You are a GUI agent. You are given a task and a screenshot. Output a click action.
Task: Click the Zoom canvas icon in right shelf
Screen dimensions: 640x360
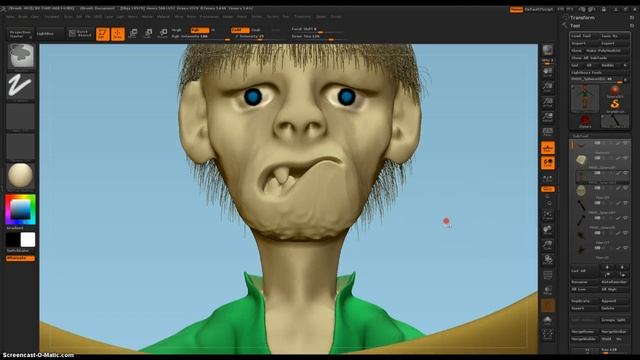tap(548, 87)
